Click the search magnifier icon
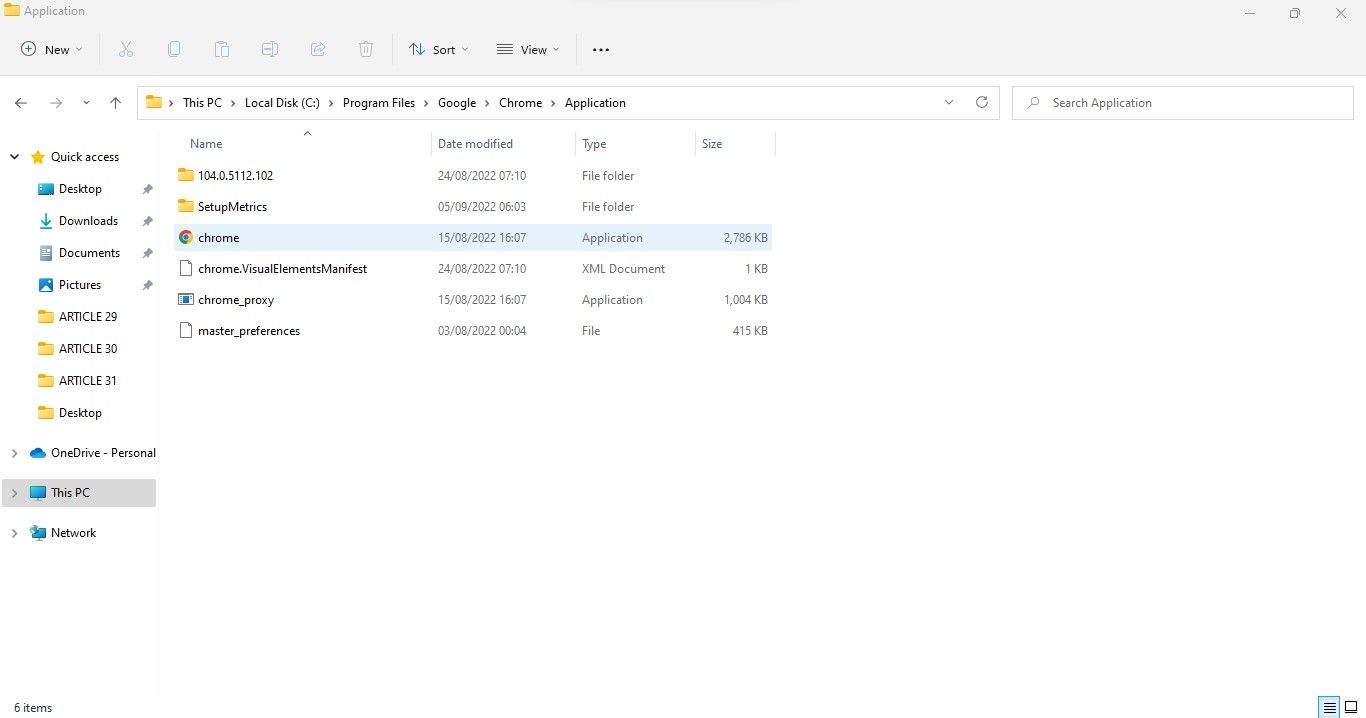The width and height of the screenshot is (1366, 718). [1033, 103]
